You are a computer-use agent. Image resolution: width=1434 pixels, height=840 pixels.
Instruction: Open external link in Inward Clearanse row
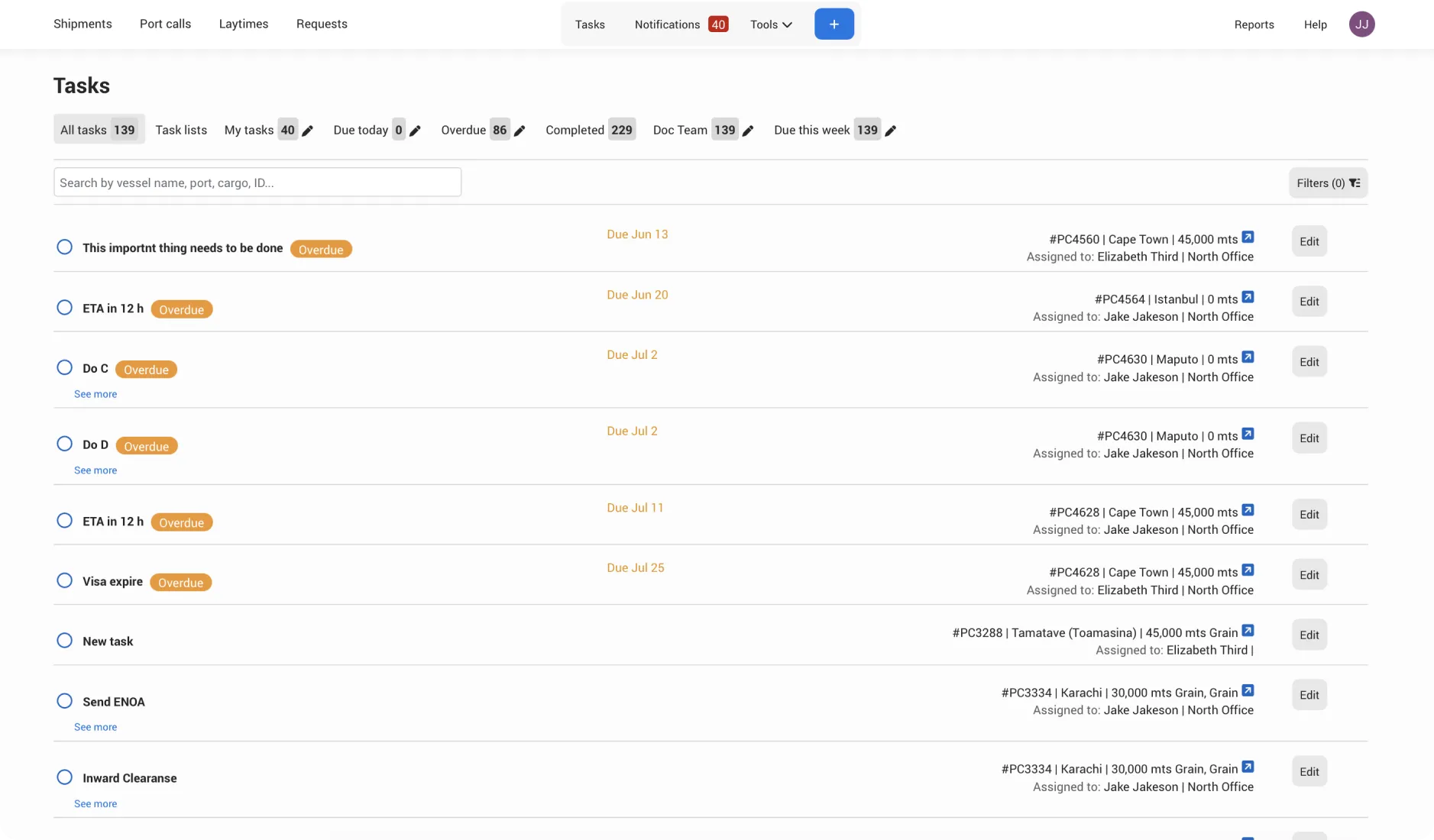(x=1248, y=767)
